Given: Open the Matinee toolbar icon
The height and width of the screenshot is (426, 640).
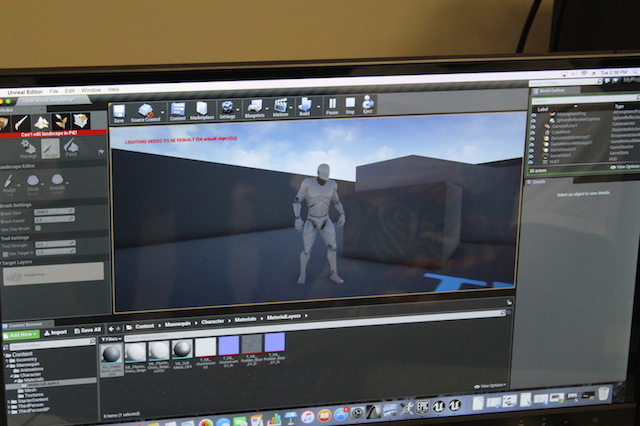Looking at the screenshot, I should pyautogui.click(x=280, y=108).
